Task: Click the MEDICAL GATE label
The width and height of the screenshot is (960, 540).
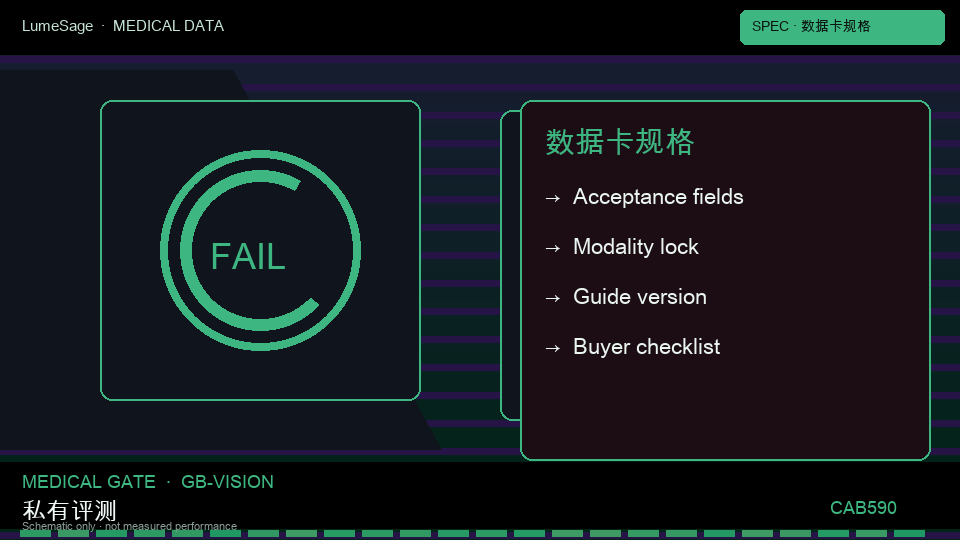Action: [89, 482]
